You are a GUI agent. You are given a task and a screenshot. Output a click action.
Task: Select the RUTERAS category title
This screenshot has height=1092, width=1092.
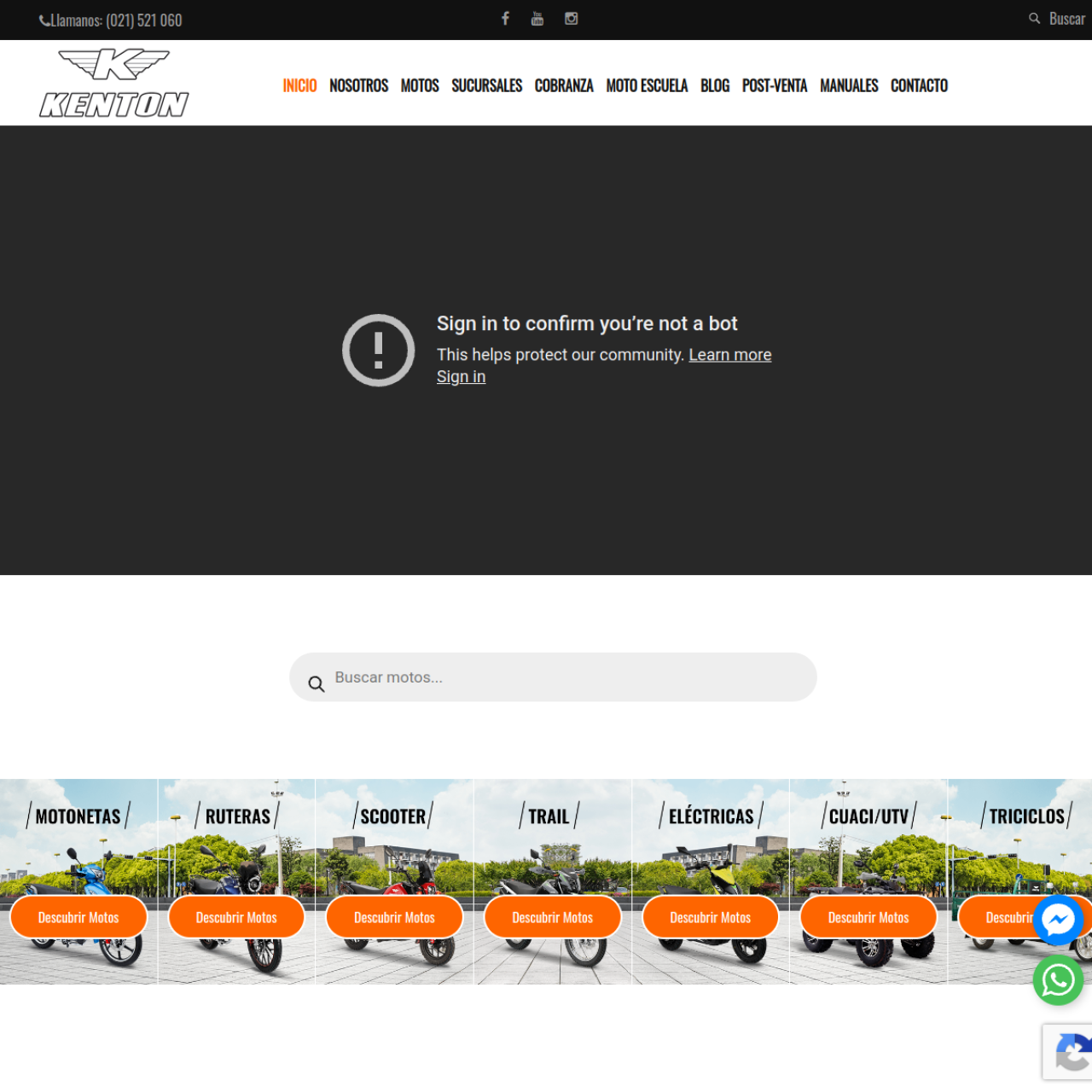pos(237,816)
